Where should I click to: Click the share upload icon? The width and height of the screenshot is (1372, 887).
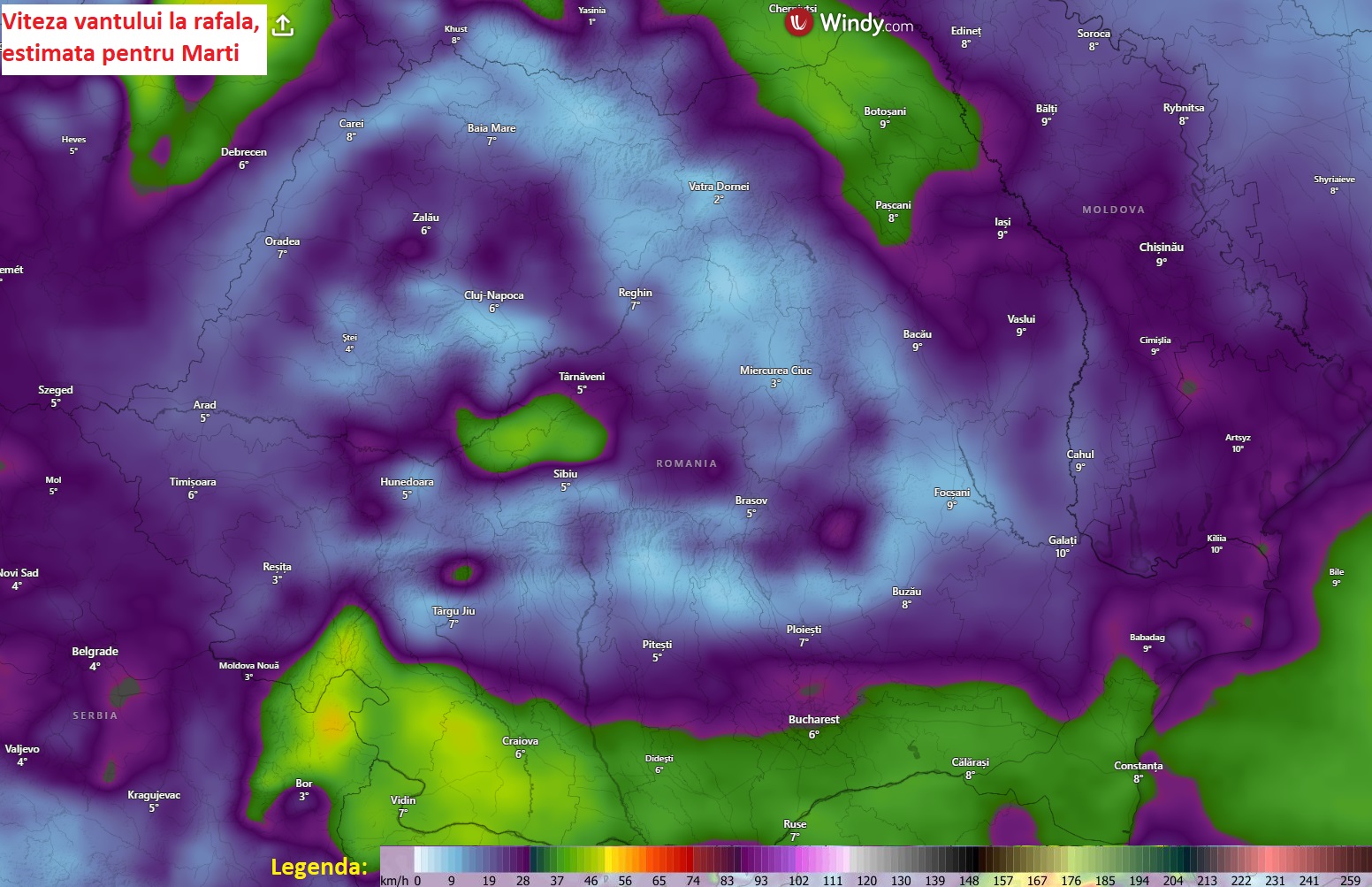(x=283, y=26)
